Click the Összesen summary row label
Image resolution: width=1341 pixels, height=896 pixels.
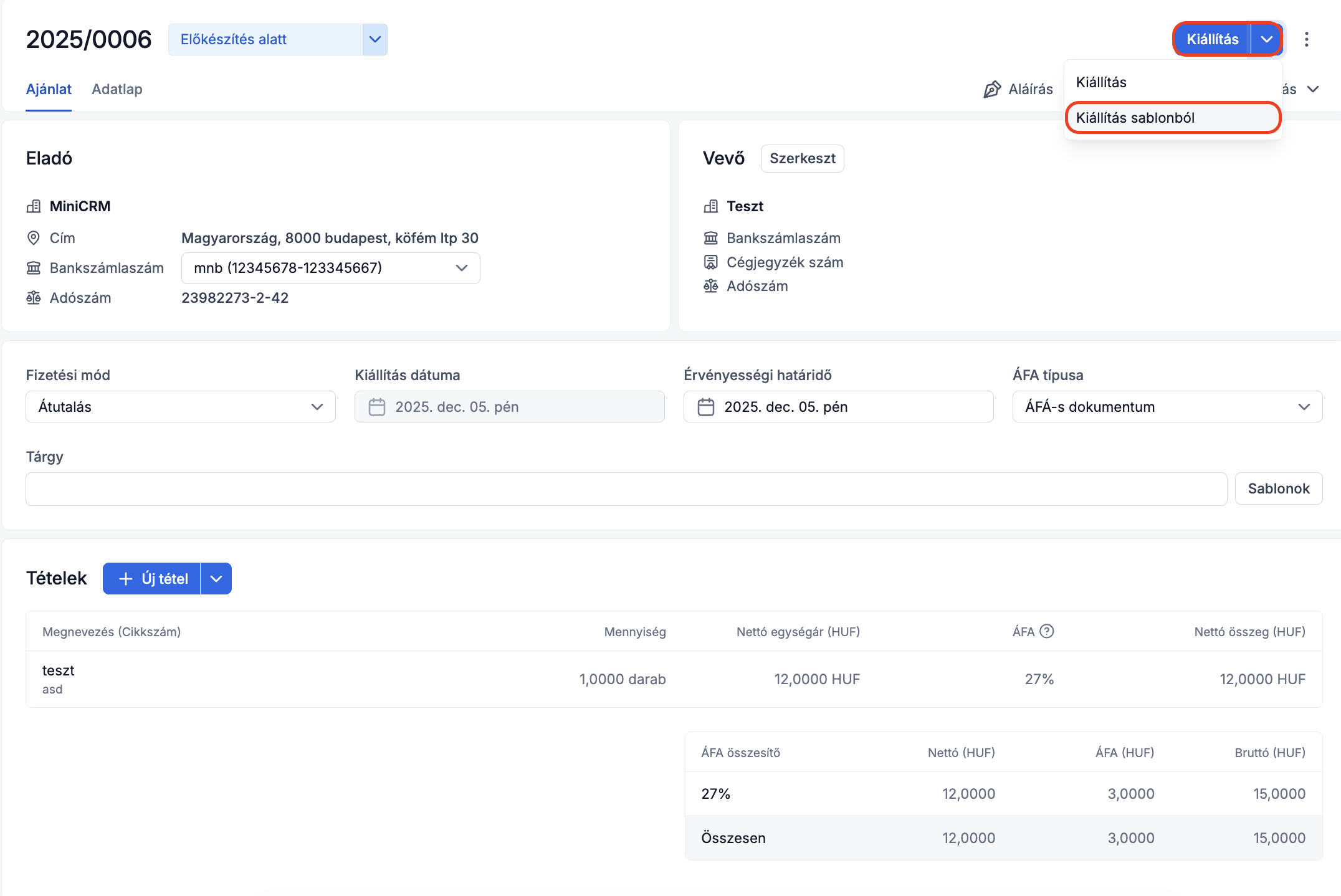[x=733, y=838]
